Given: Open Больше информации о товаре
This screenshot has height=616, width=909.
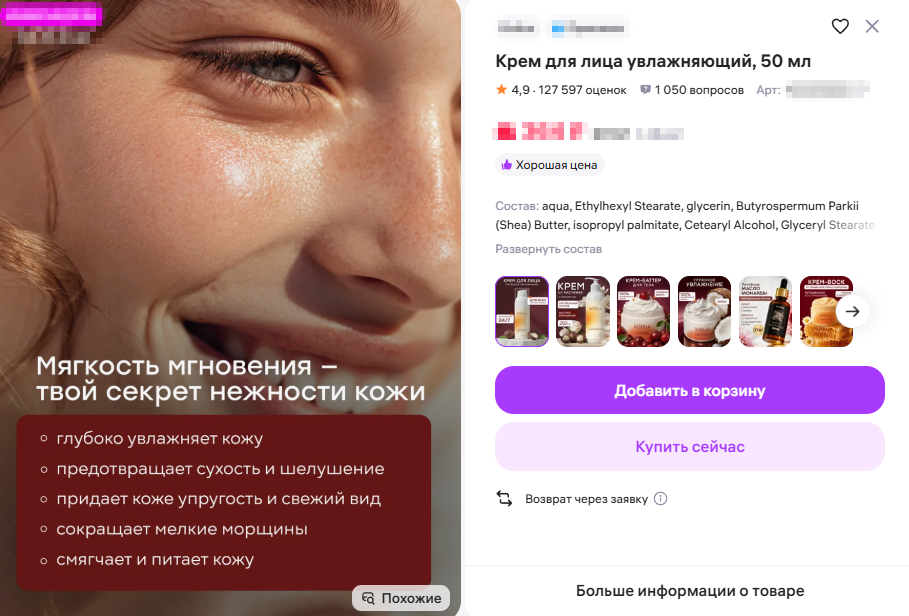Looking at the screenshot, I should [x=690, y=591].
